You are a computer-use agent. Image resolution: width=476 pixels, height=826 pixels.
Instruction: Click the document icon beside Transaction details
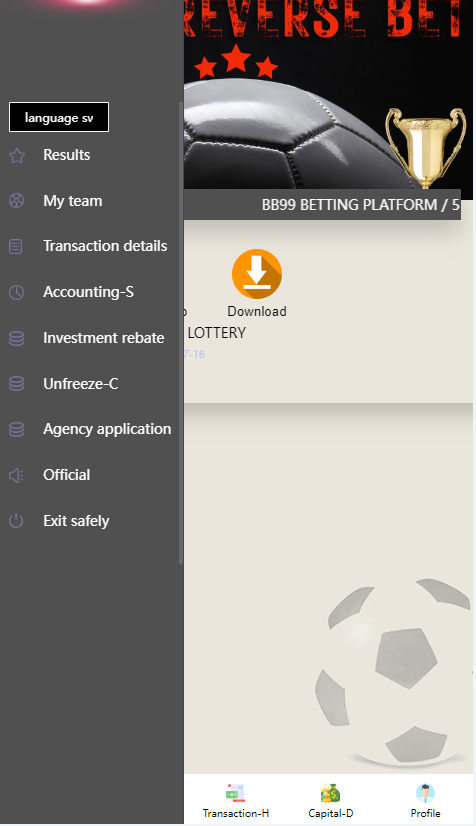(x=16, y=246)
